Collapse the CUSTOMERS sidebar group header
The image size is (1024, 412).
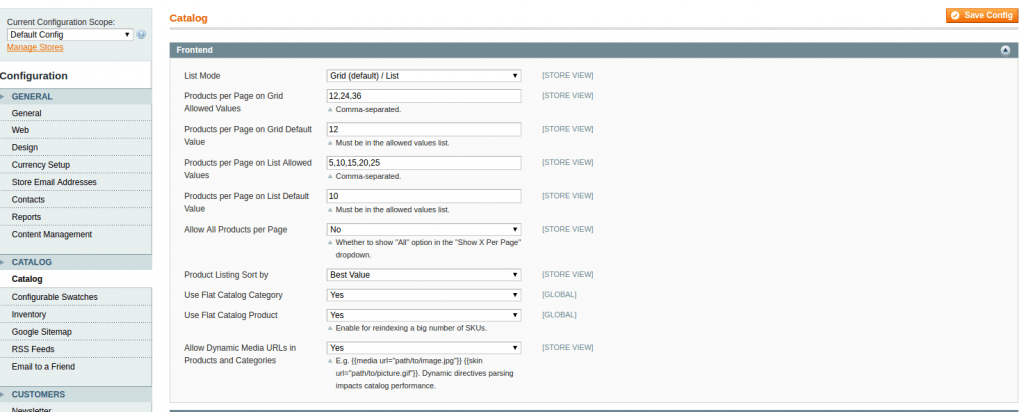point(76,394)
